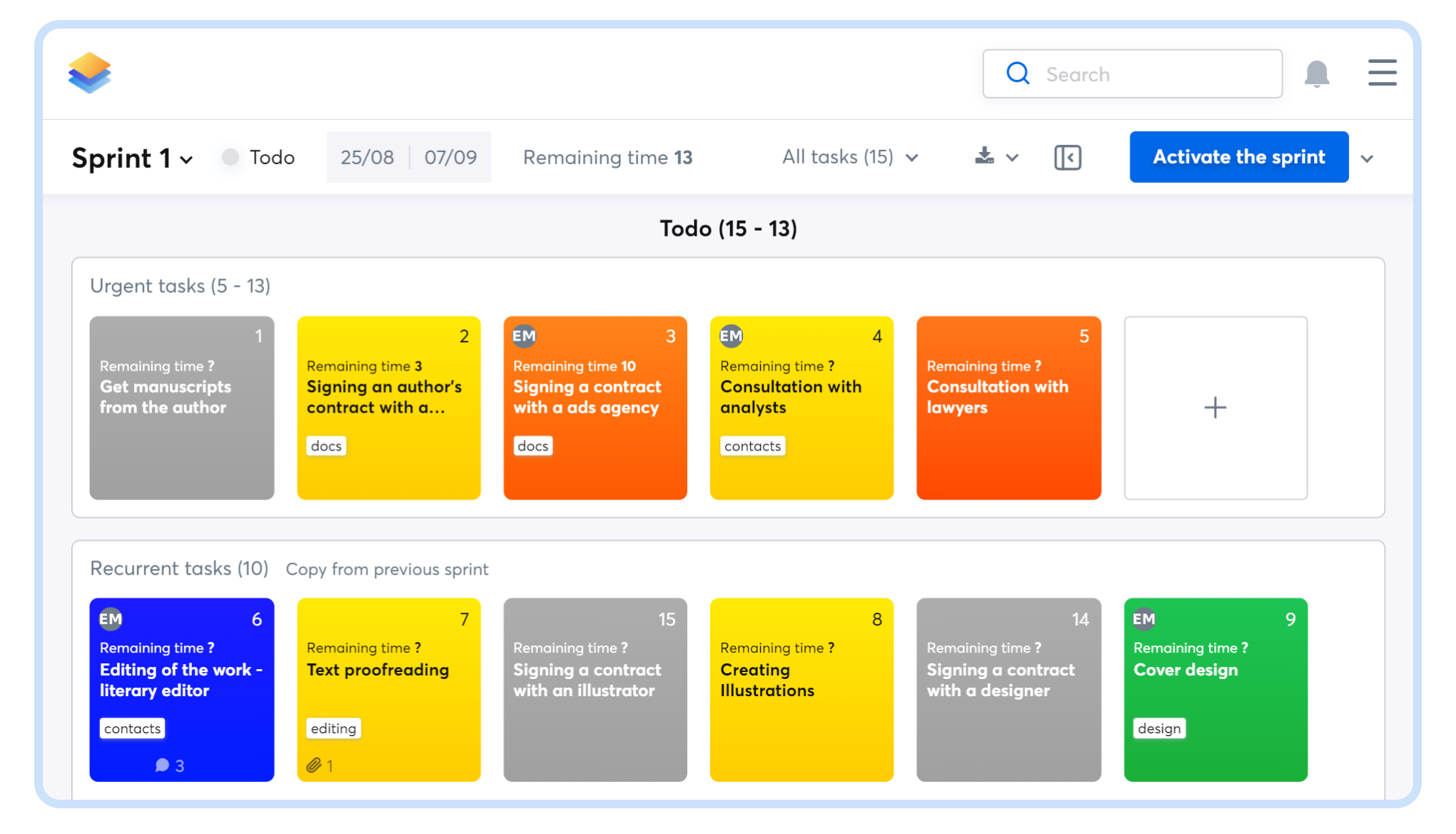This screenshot has width=1456, height=834.
Task: Click the Recurrent tasks (10) heading
Action: (179, 568)
